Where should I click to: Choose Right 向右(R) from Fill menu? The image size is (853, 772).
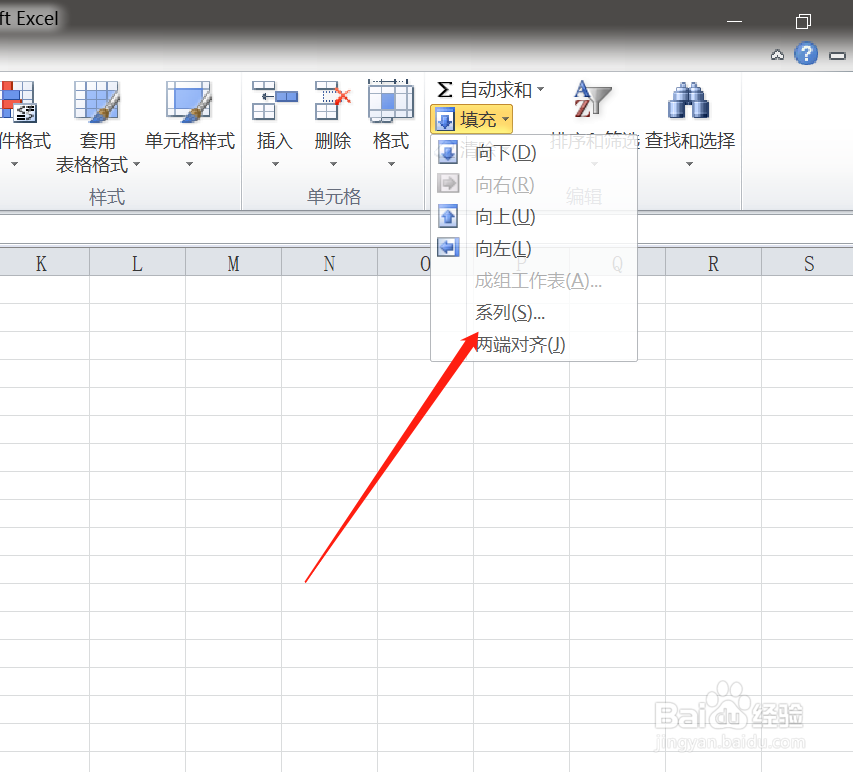click(534, 185)
